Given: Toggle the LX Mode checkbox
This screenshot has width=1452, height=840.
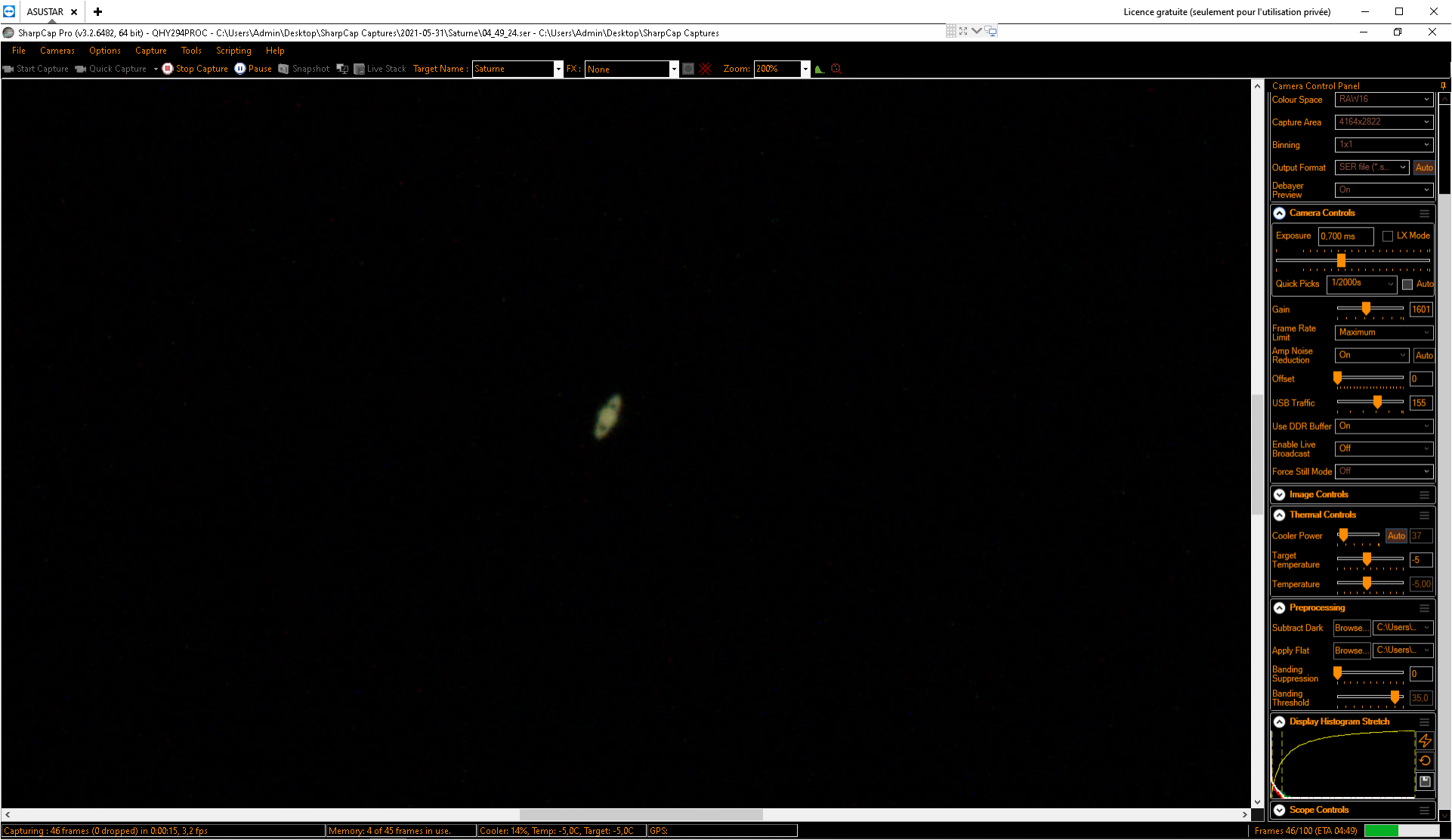Looking at the screenshot, I should point(1387,236).
